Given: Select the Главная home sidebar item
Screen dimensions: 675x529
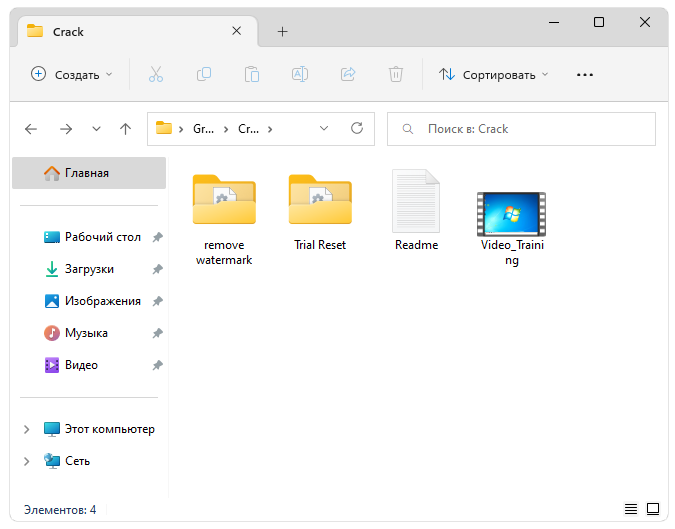Looking at the screenshot, I should tap(88, 173).
